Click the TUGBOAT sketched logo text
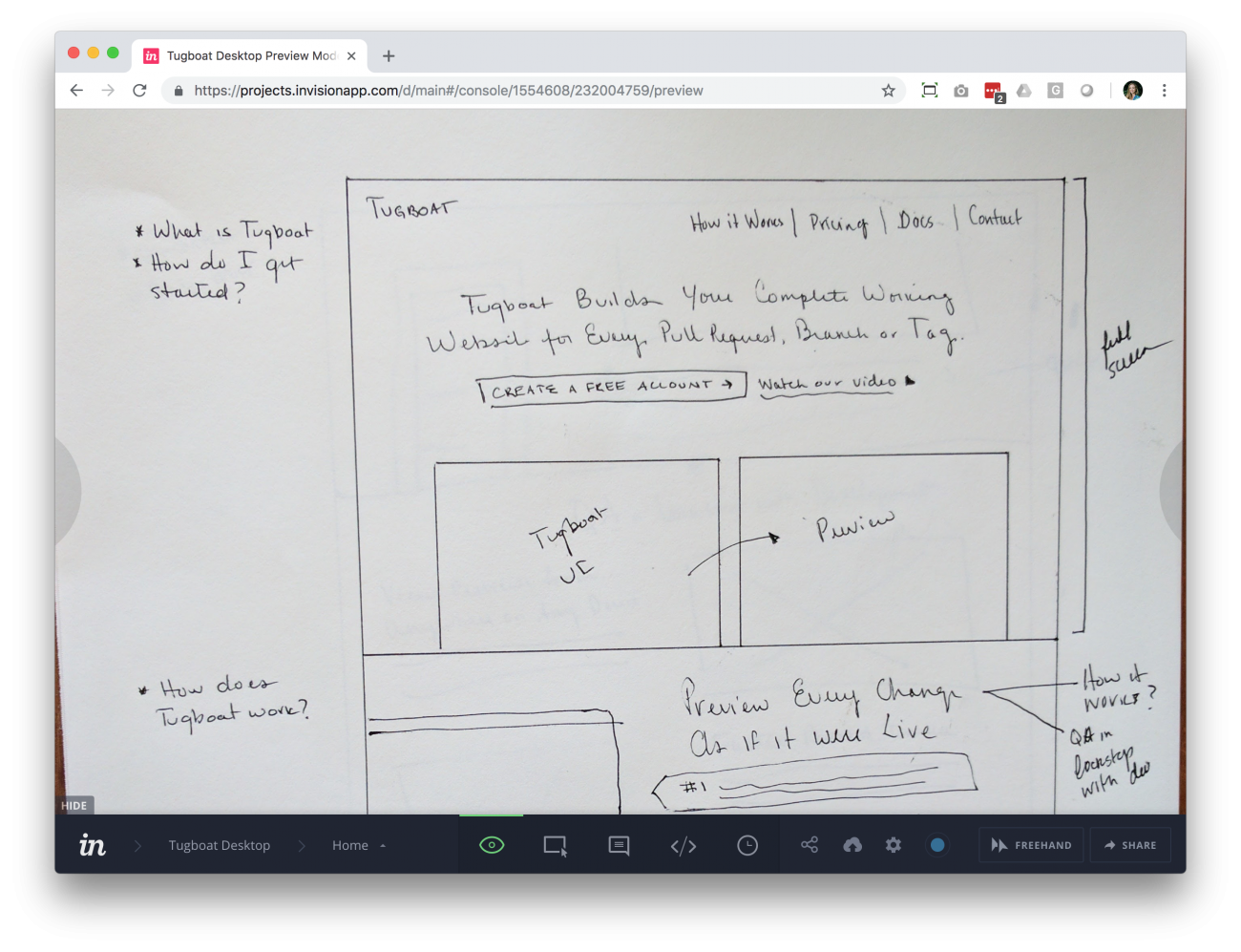Viewport: 1241px width, 952px height. (411, 208)
